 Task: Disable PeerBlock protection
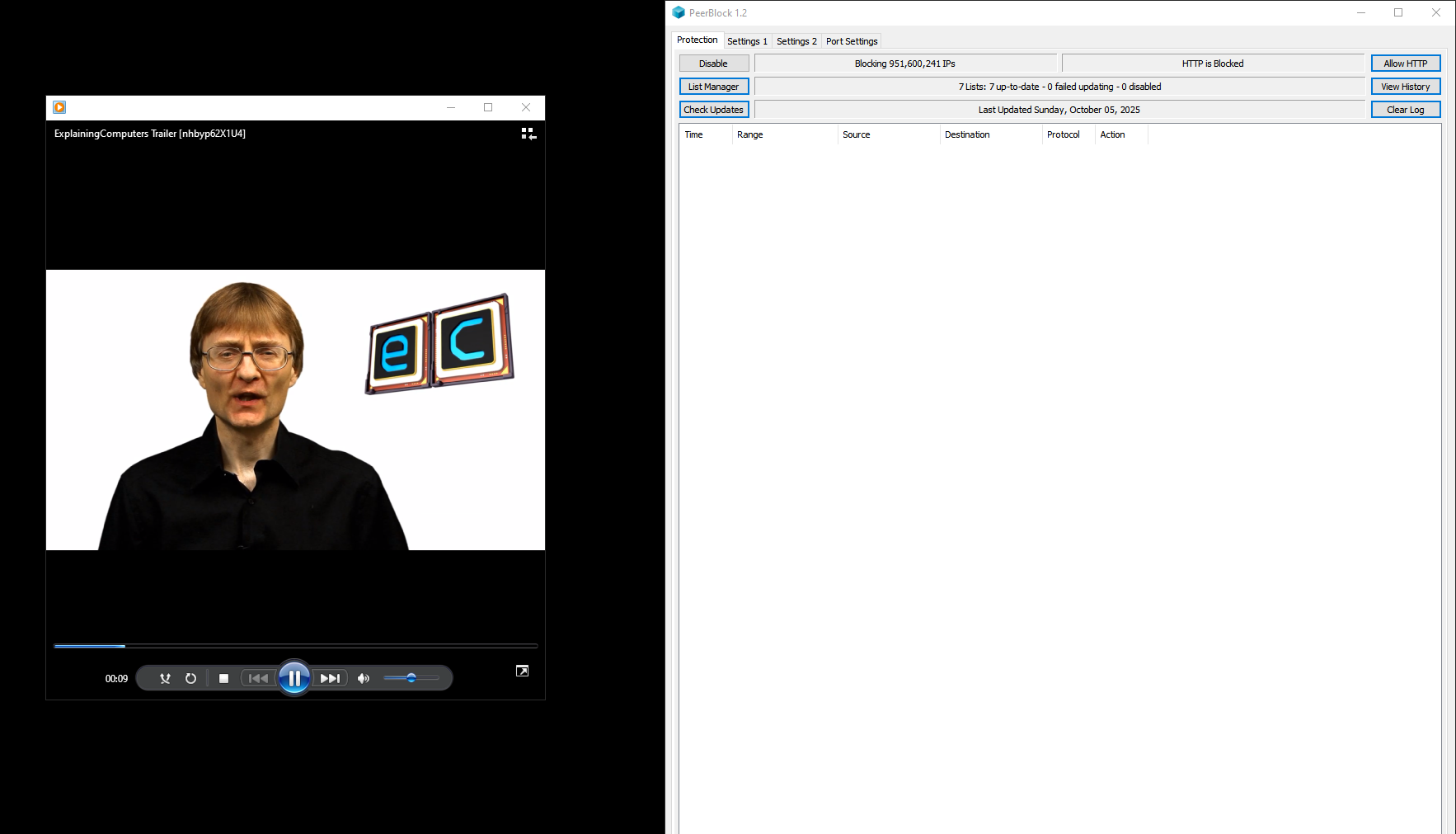pyautogui.click(x=714, y=64)
